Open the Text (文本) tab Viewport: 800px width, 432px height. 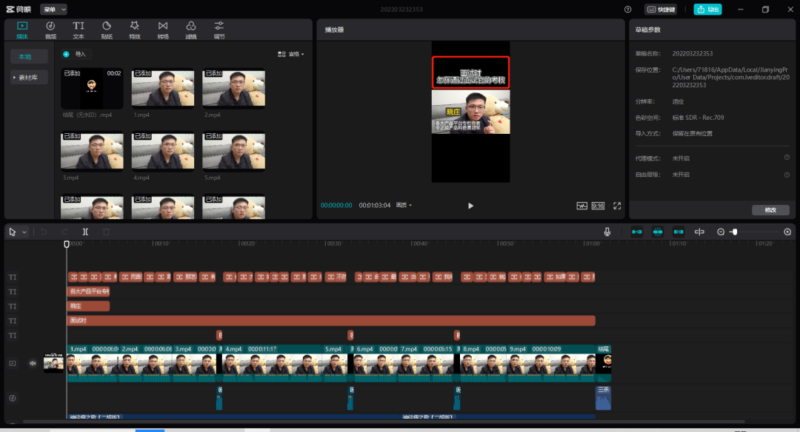coord(78,27)
